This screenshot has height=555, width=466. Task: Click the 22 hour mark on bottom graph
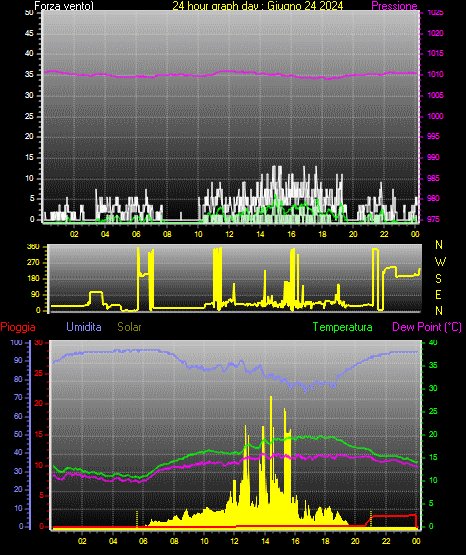point(386,541)
